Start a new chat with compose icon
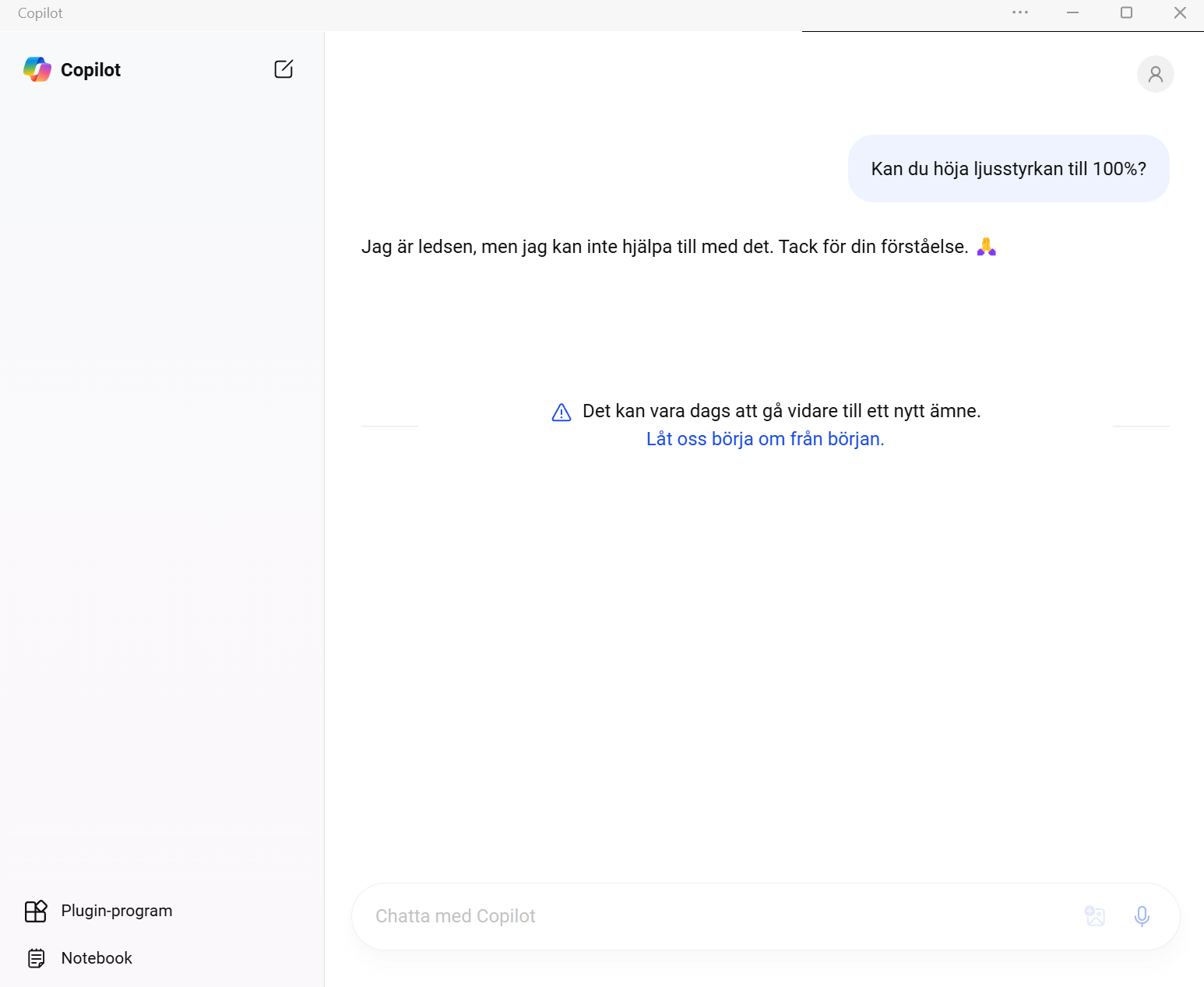The height and width of the screenshot is (987, 1204). (x=284, y=69)
